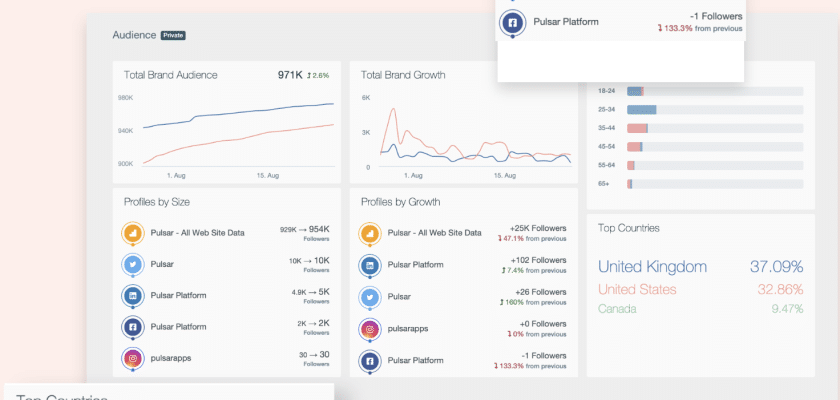Click the 971K total audience value
This screenshot has width=840, height=400.
pos(289,75)
